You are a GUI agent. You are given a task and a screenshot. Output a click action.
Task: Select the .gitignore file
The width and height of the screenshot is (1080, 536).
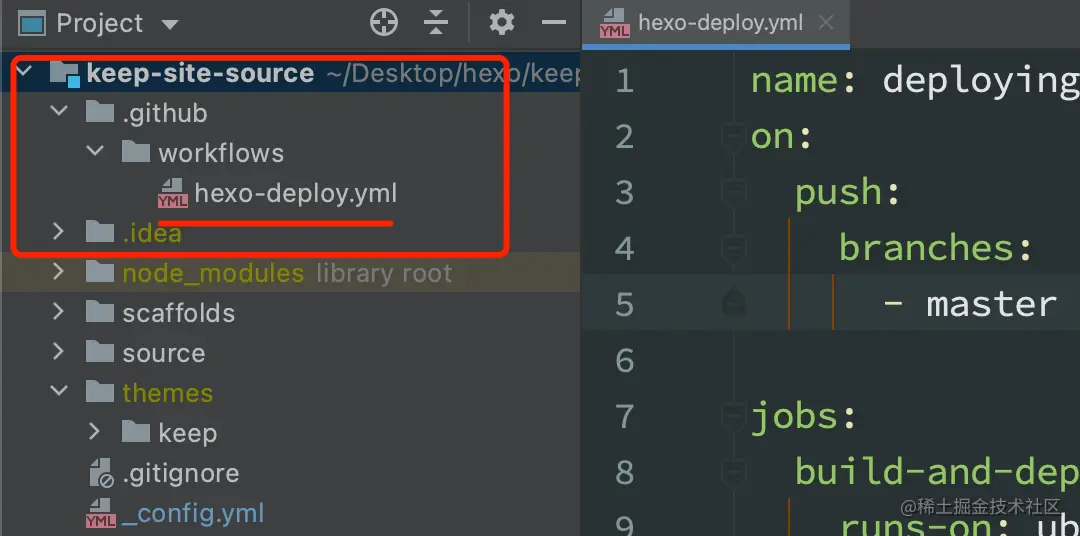[x=290, y=473]
